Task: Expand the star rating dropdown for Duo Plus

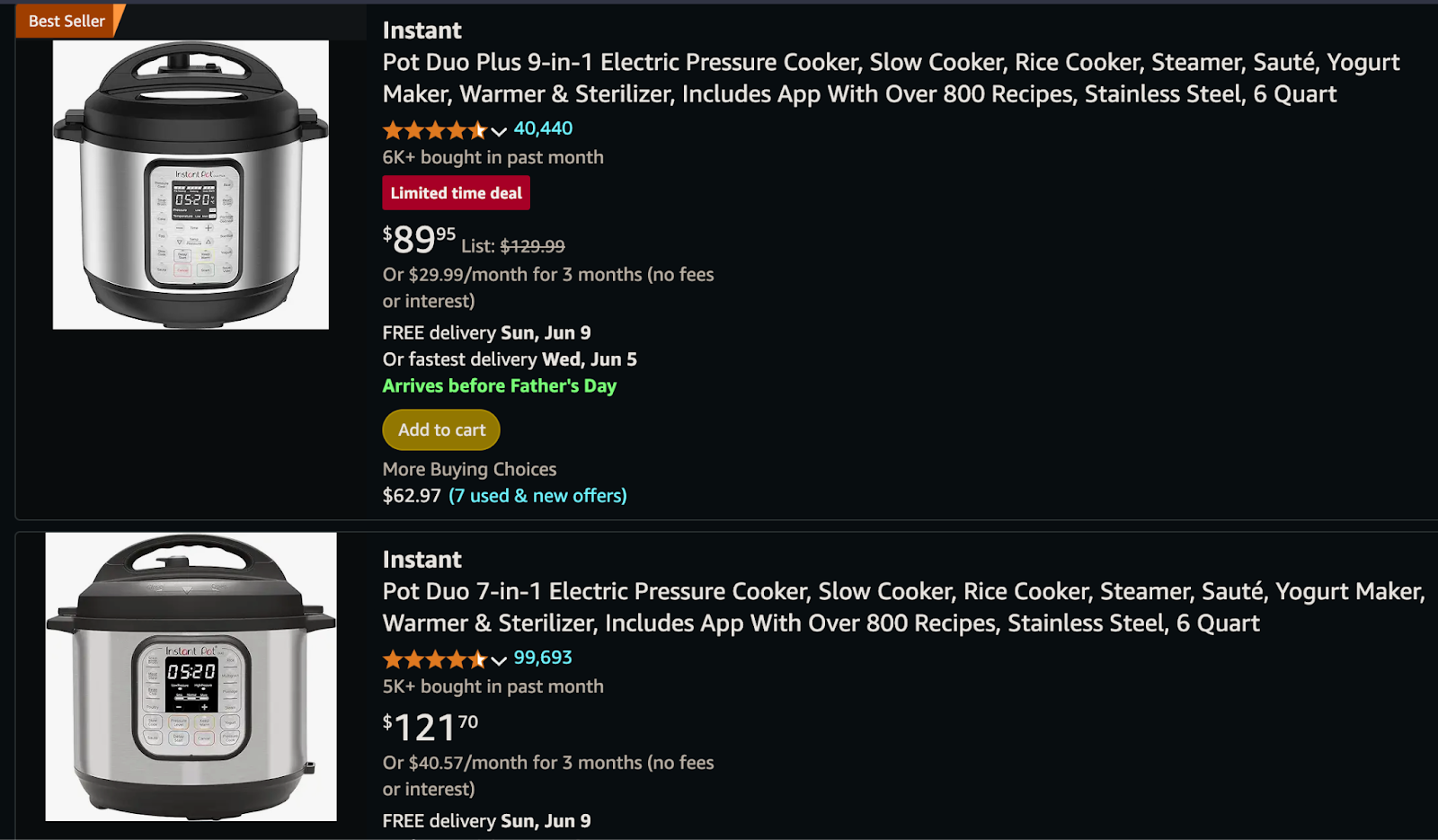Action: pos(500,131)
